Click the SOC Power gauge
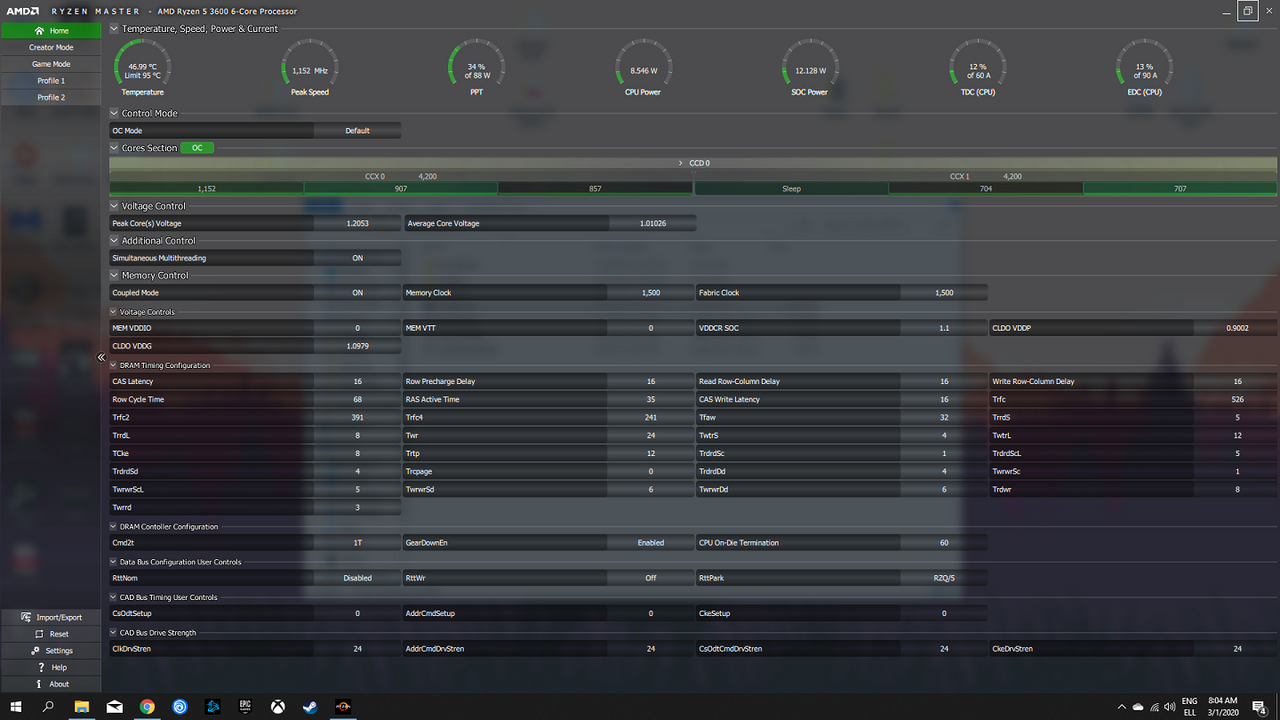1280x720 pixels. tap(810, 67)
